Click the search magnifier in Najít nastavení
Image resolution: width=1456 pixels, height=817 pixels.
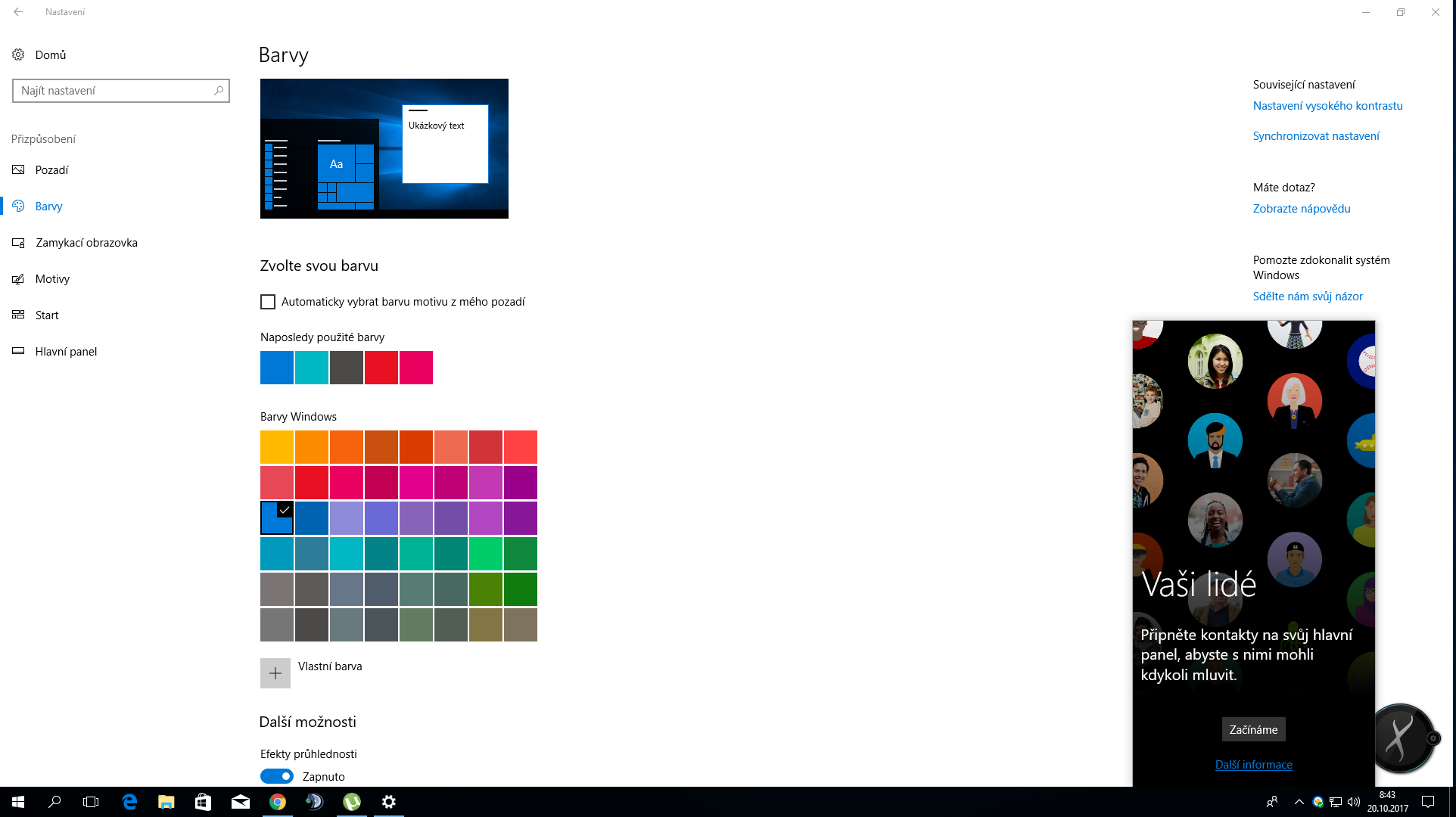point(219,91)
